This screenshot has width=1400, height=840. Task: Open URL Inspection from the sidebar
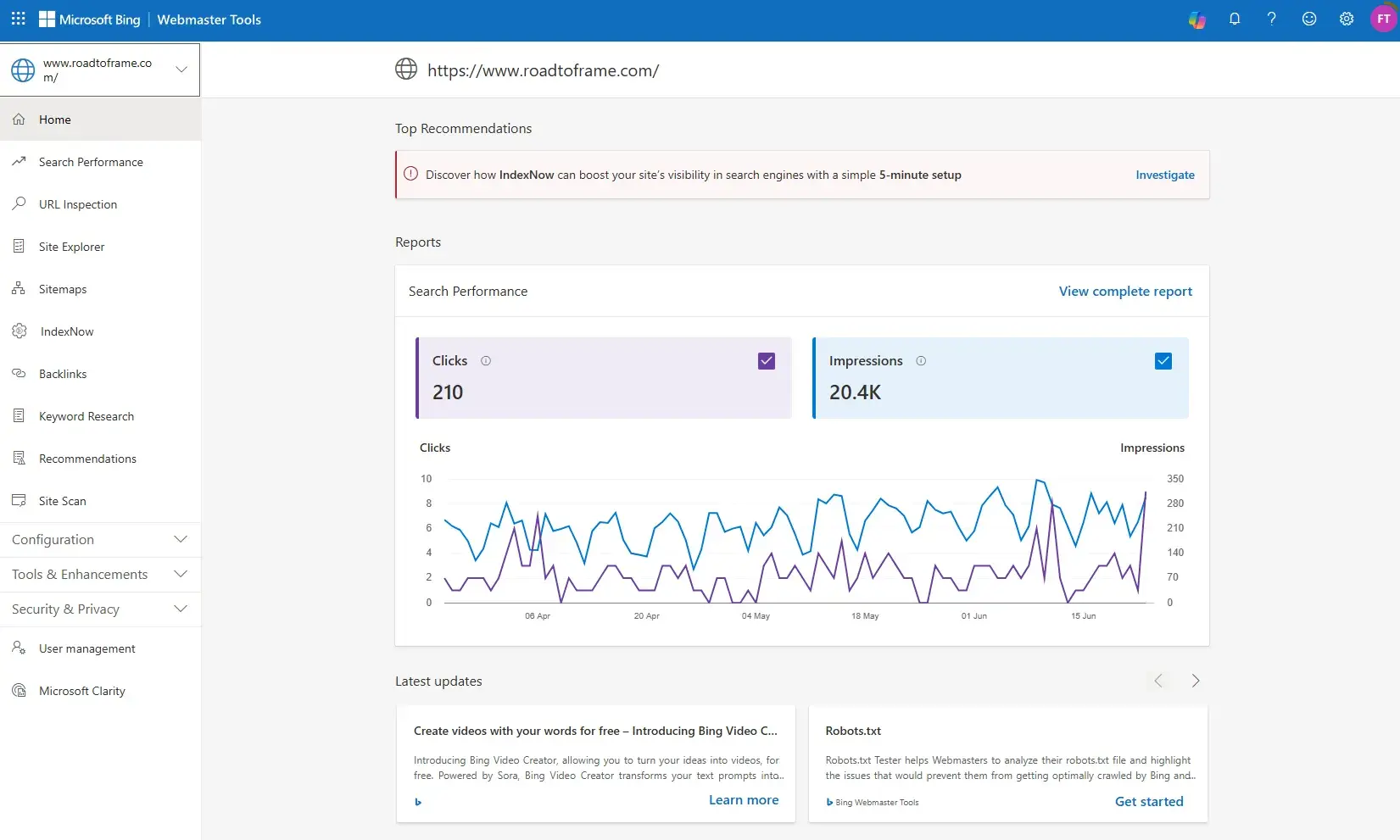point(78,203)
